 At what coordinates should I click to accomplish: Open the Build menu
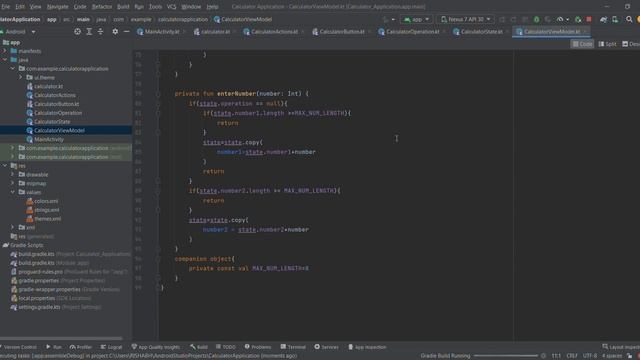click(123, 7)
